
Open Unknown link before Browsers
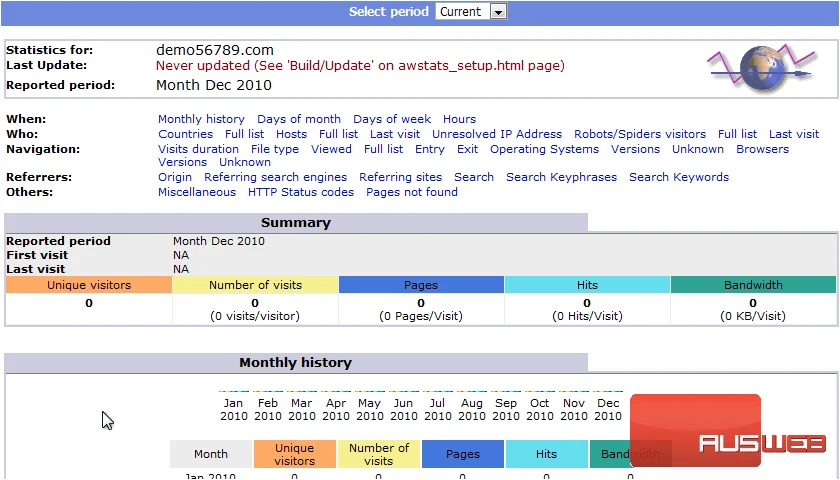tap(698, 149)
